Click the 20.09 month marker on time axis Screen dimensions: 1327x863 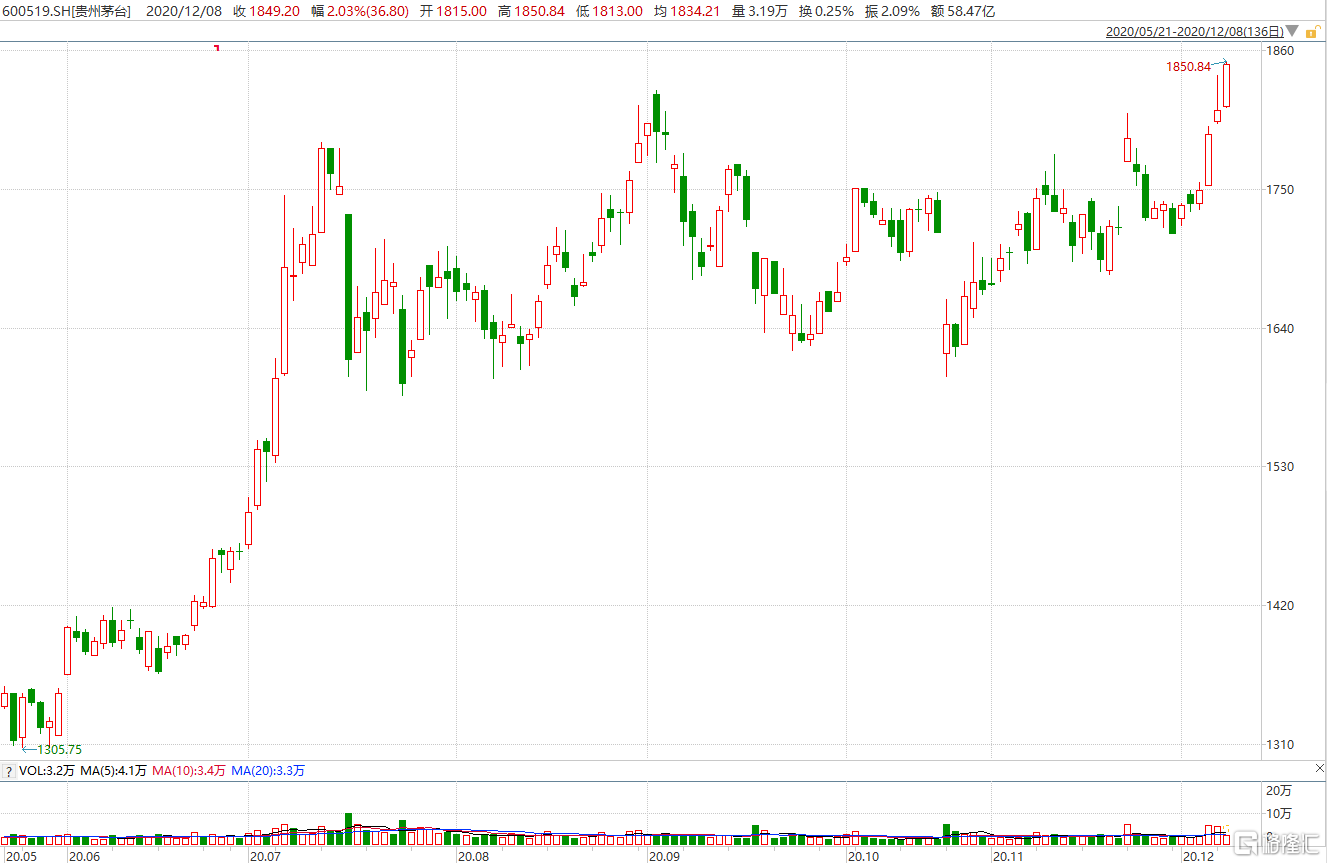click(664, 856)
